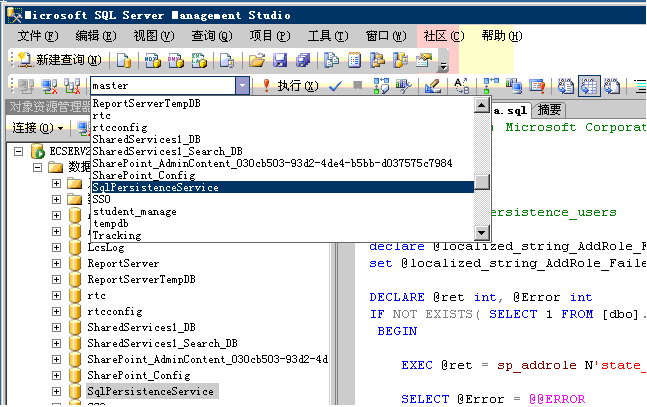The image size is (647, 407).
Task: Click the ECSERV2 server node icon
Action: [x=38, y=151]
